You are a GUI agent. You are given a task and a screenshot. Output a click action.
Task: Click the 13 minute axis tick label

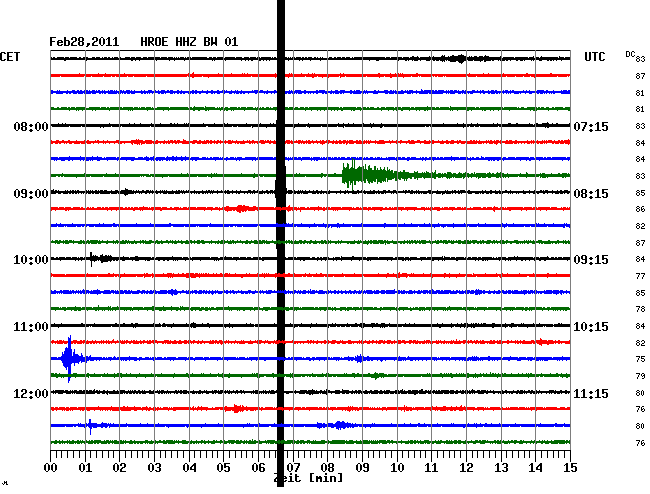pos(501,468)
